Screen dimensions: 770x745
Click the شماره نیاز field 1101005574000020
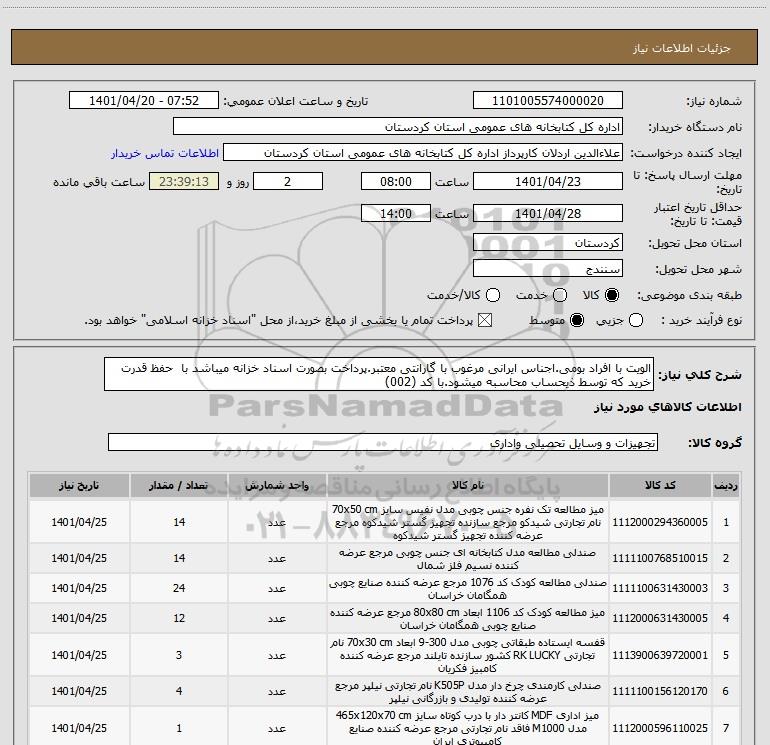[548, 101]
